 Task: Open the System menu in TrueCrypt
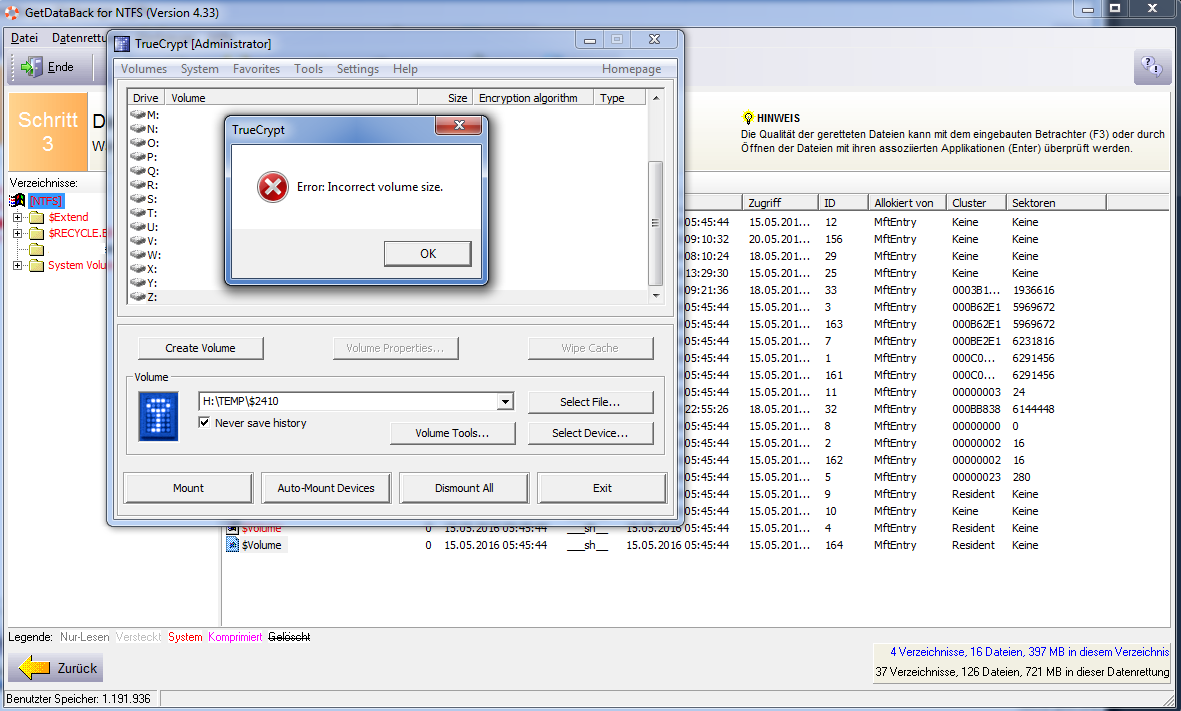click(x=200, y=69)
